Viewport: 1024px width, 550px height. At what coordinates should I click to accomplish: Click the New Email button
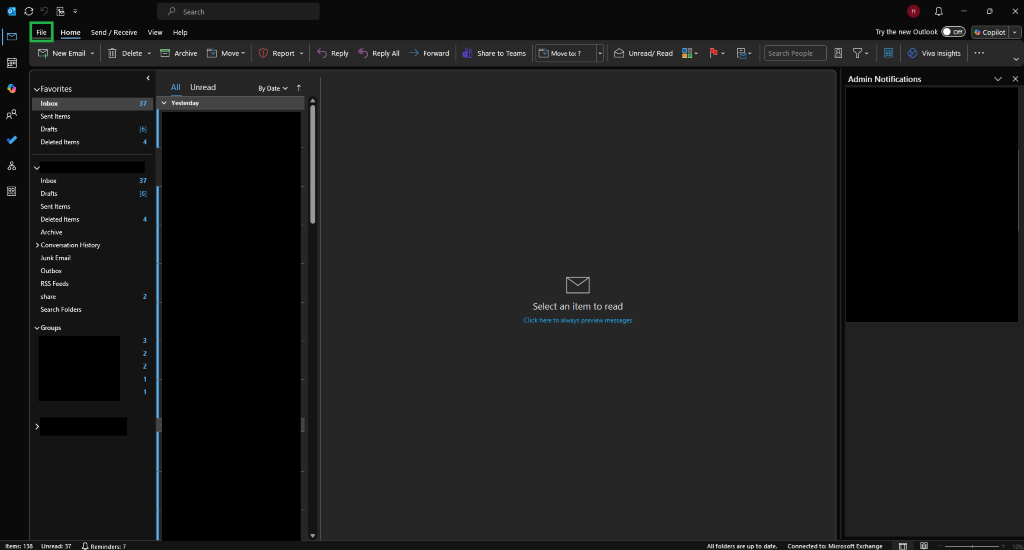point(61,54)
